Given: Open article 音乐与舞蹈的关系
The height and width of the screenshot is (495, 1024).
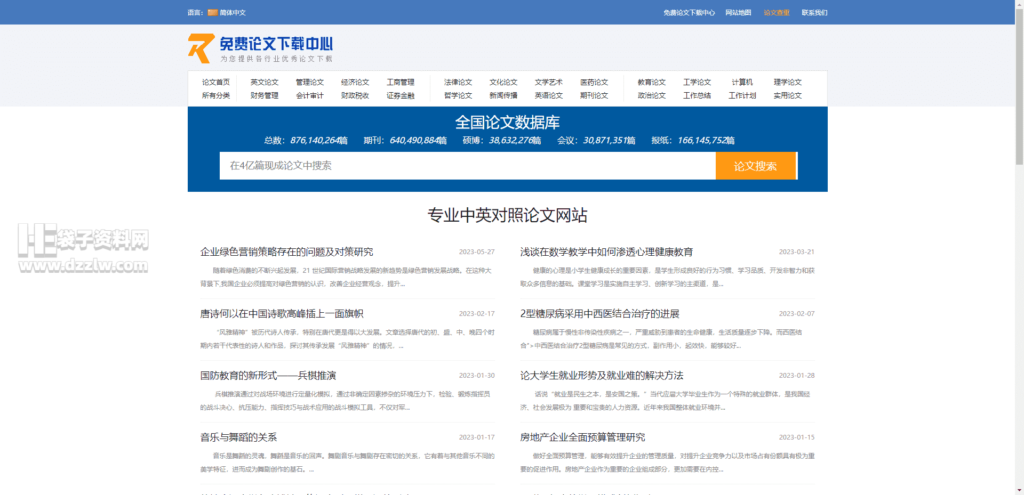Looking at the screenshot, I should point(238,437).
